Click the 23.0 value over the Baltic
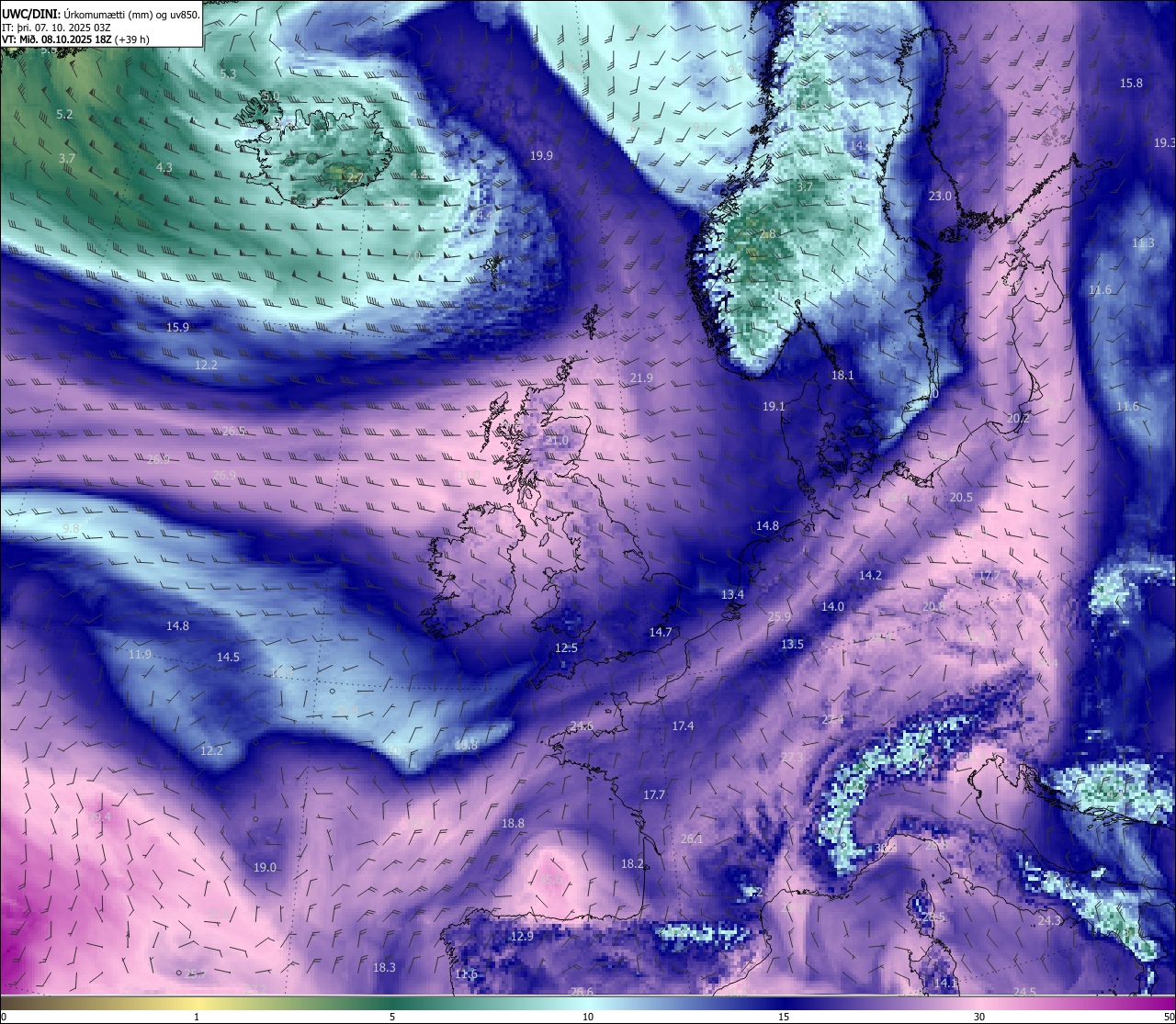 click(940, 197)
